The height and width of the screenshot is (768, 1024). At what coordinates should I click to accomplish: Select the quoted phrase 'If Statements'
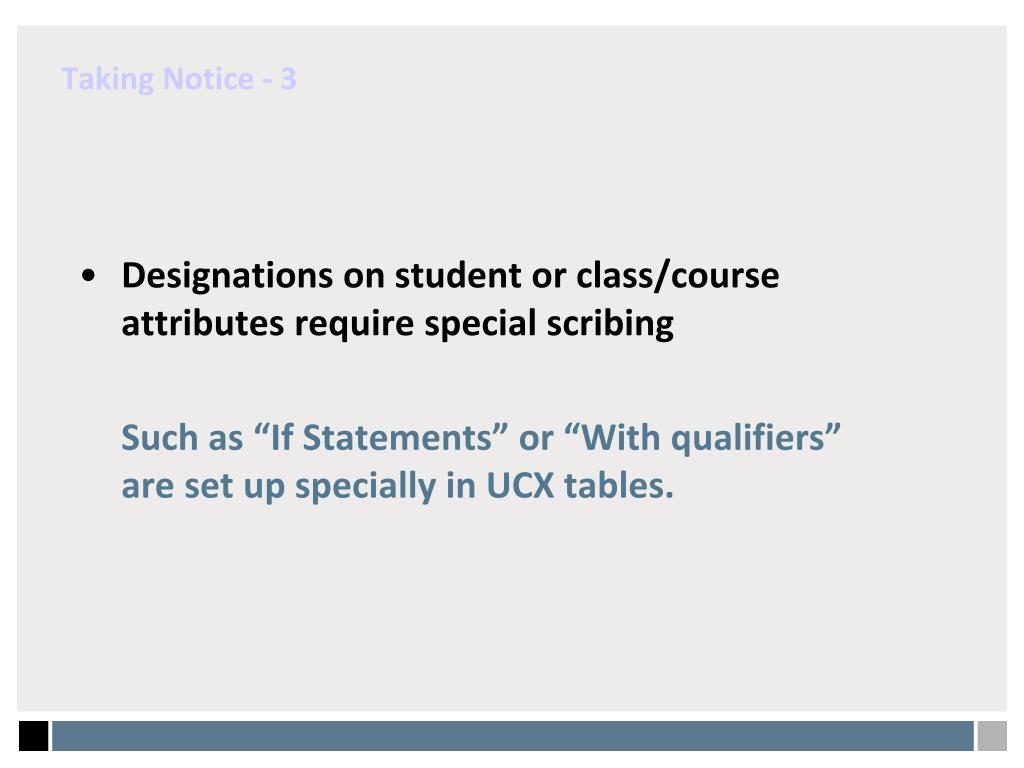pyautogui.click(x=380, y=438)
